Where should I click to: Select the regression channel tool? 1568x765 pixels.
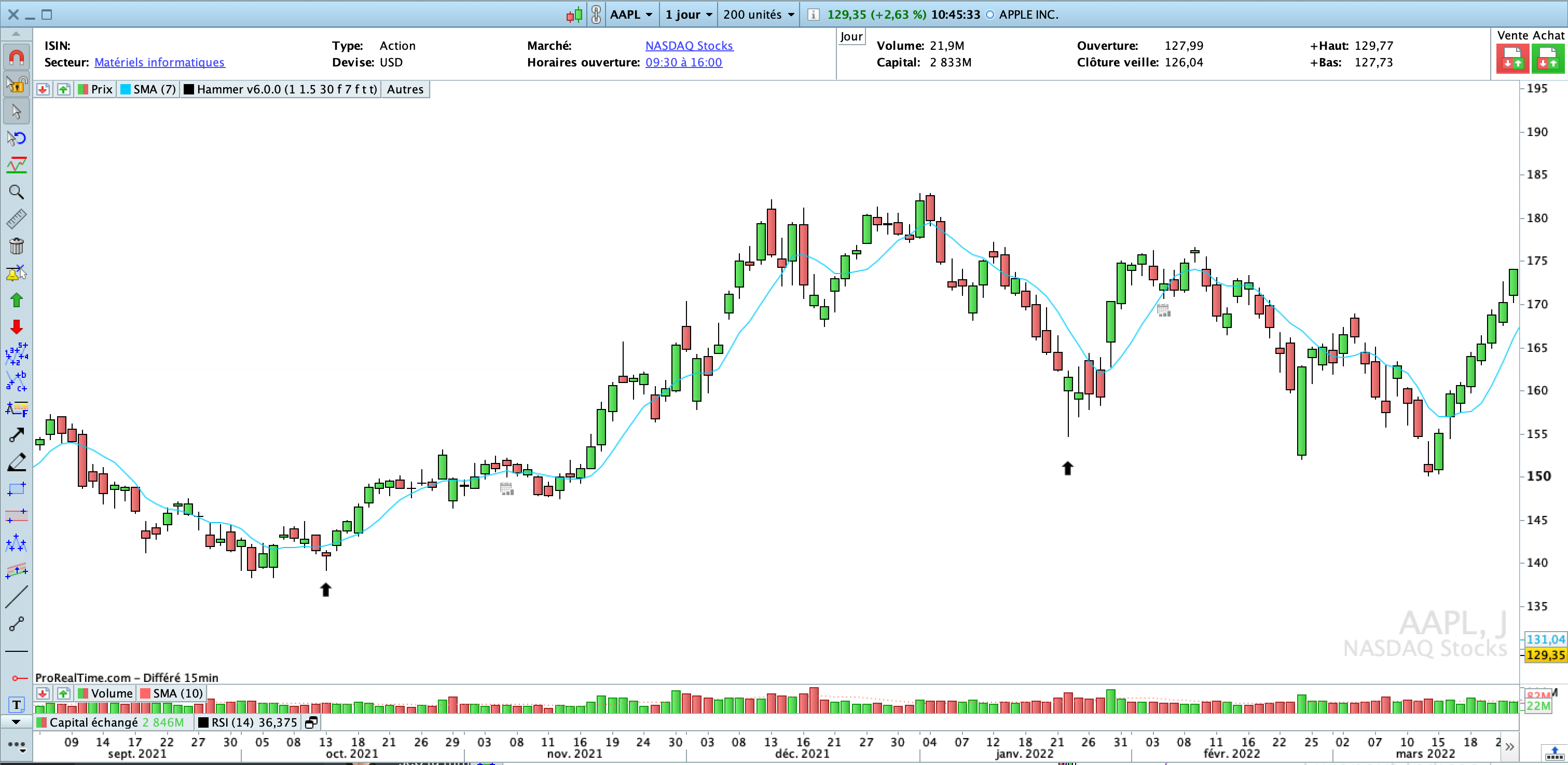tap(17, 570)
